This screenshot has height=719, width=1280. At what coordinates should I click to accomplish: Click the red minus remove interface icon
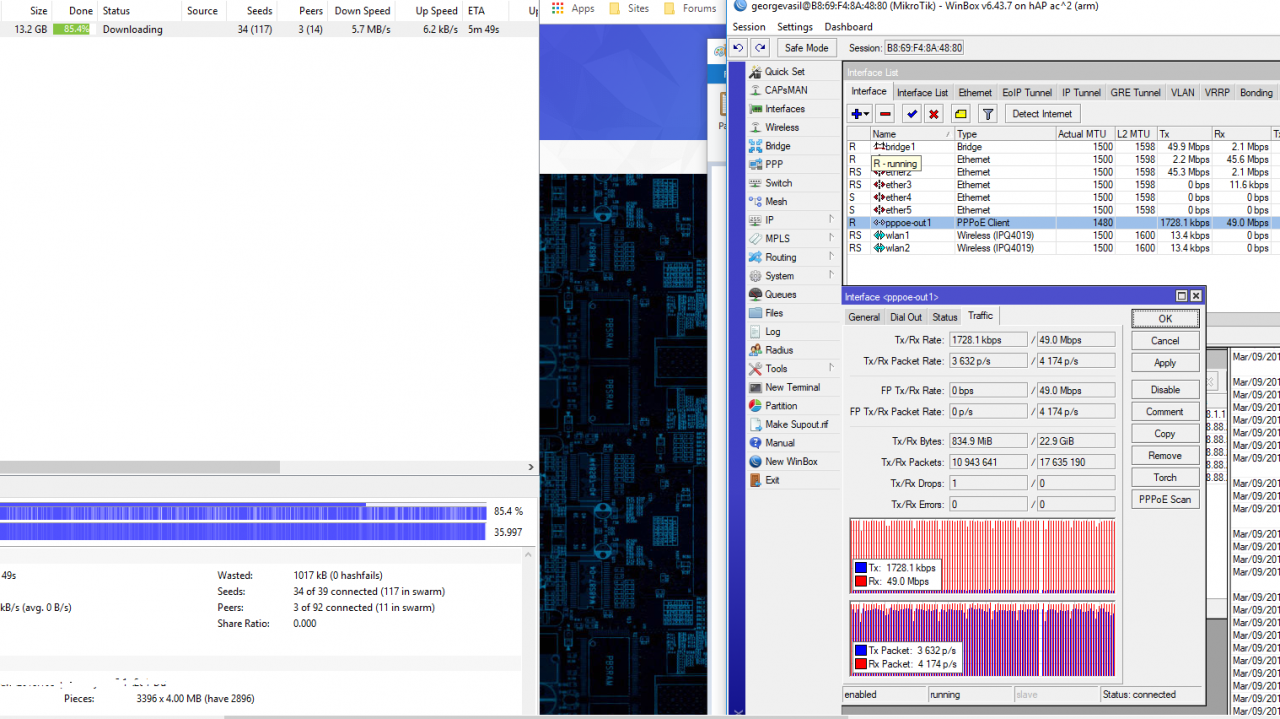pyautogui.click(x=885, y=114)
